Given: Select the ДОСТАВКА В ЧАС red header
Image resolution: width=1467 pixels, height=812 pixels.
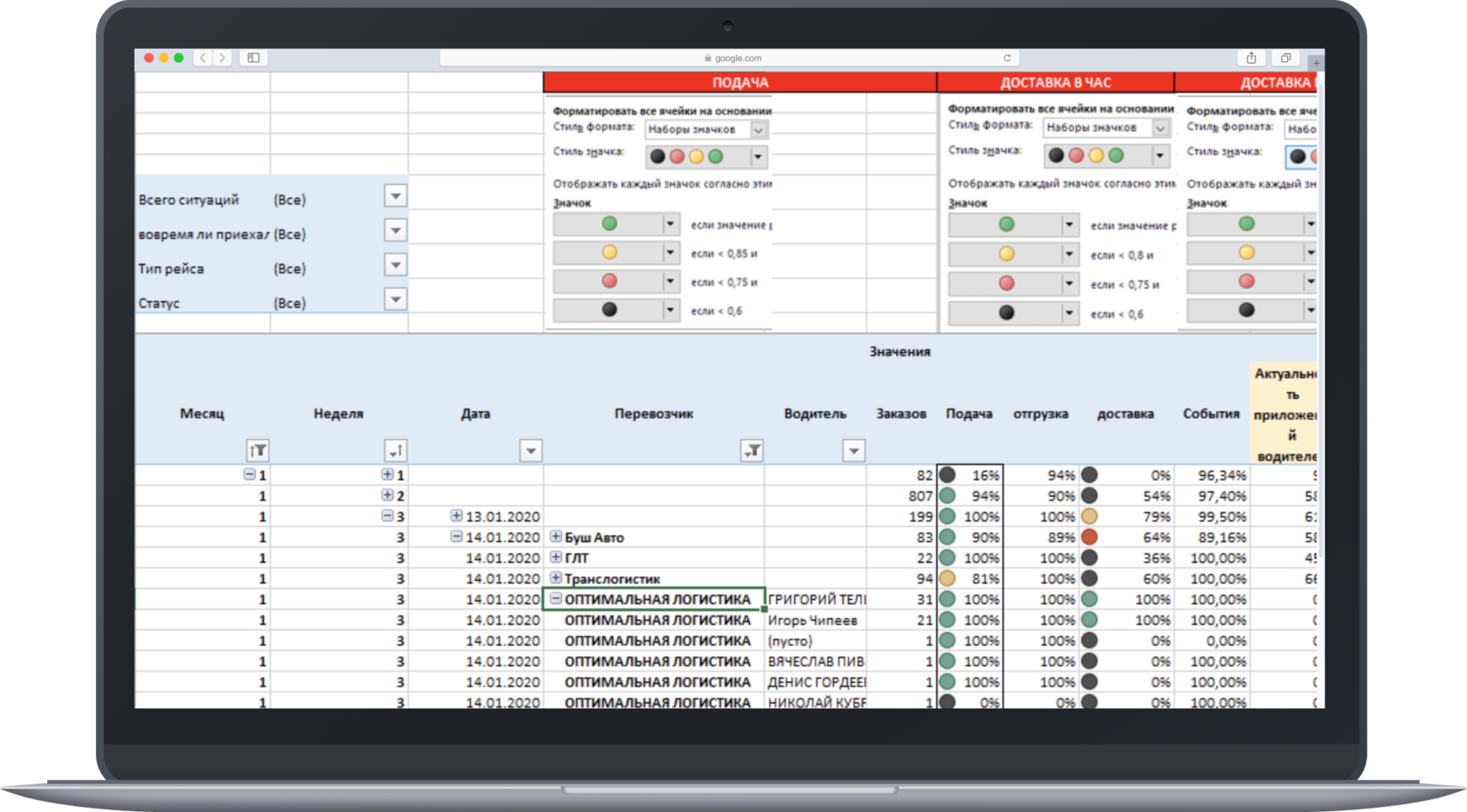Looking at the screenshot, I should 1055,82.
